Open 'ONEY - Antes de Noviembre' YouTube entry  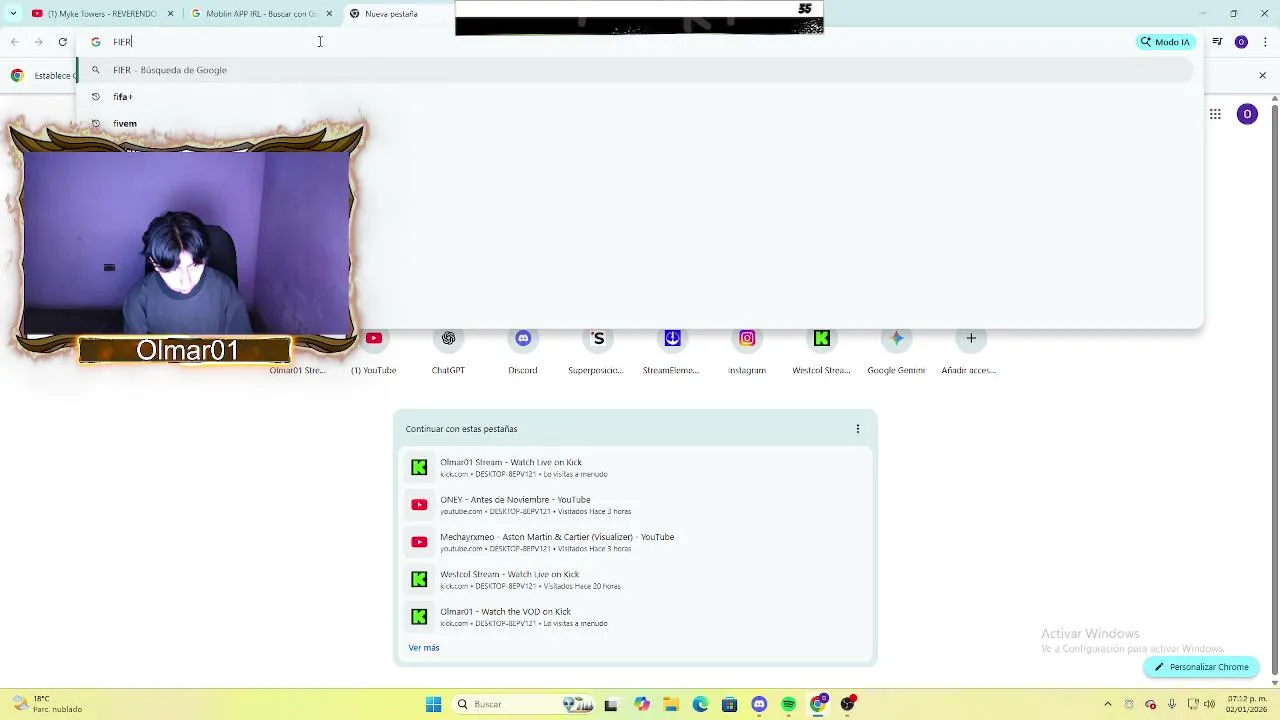(x=635, y=505)
